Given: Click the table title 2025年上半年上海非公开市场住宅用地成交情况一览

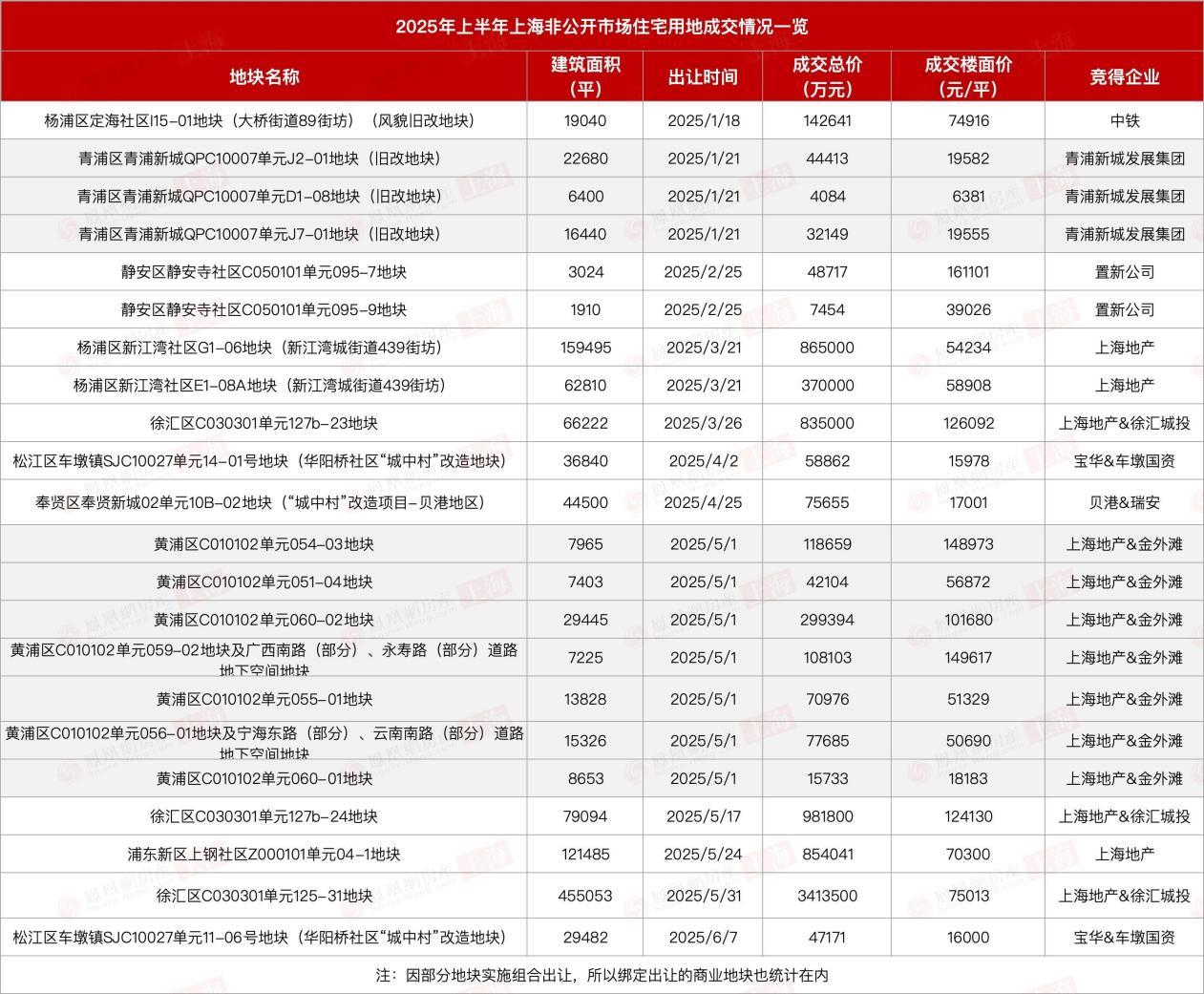Looking at the screenshot, I should (602, 26).
